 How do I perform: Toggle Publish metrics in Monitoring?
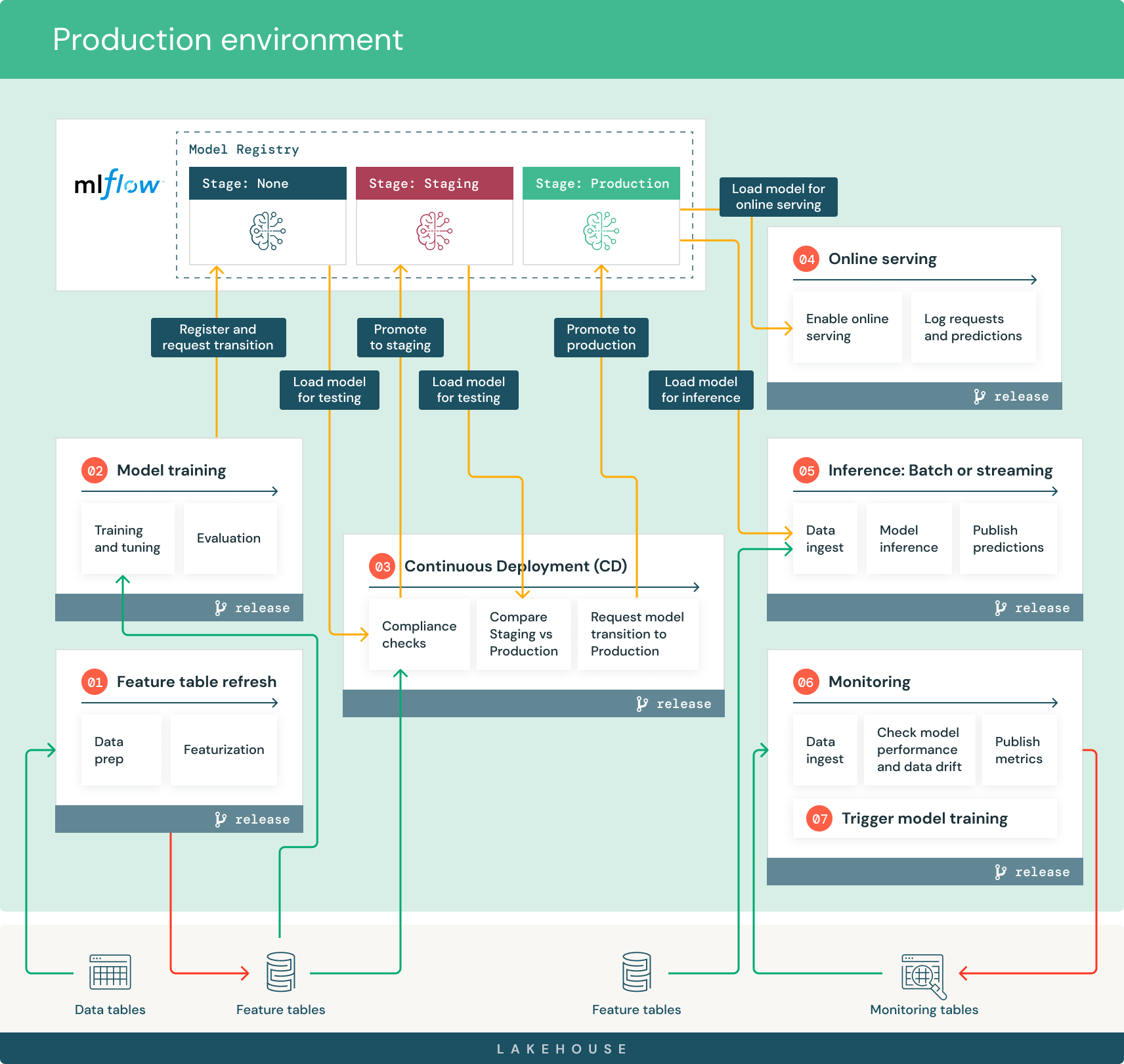tap(1018, 749)
